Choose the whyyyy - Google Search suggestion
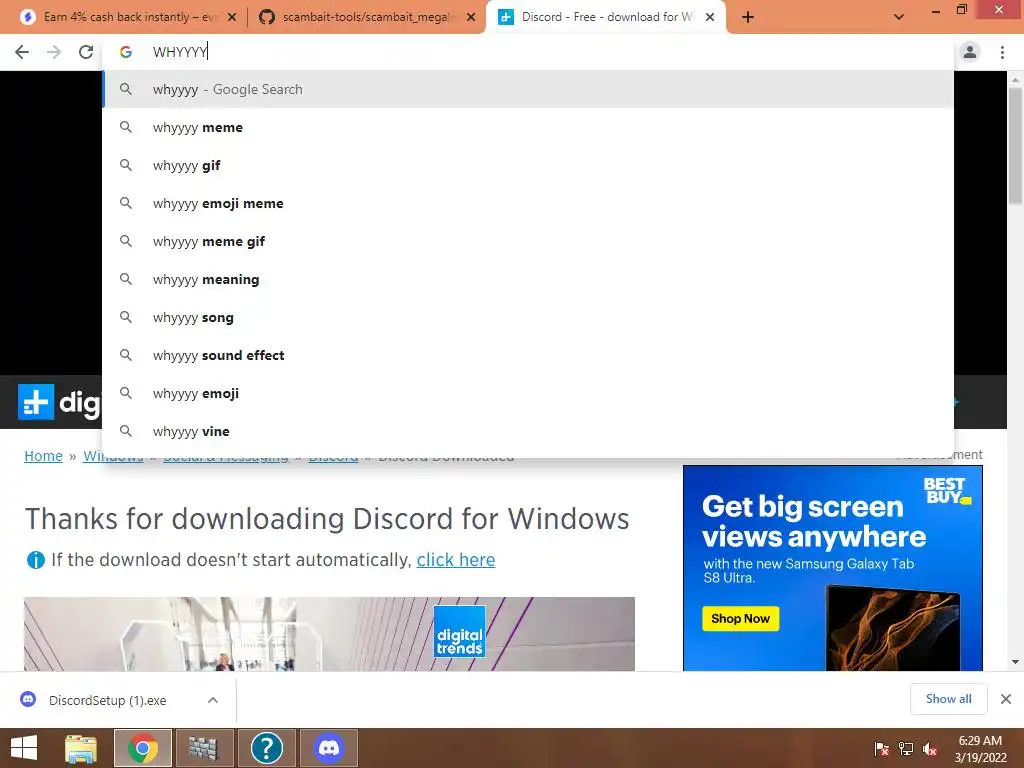This screenshot has height=768, width=1024. (528, 89)
